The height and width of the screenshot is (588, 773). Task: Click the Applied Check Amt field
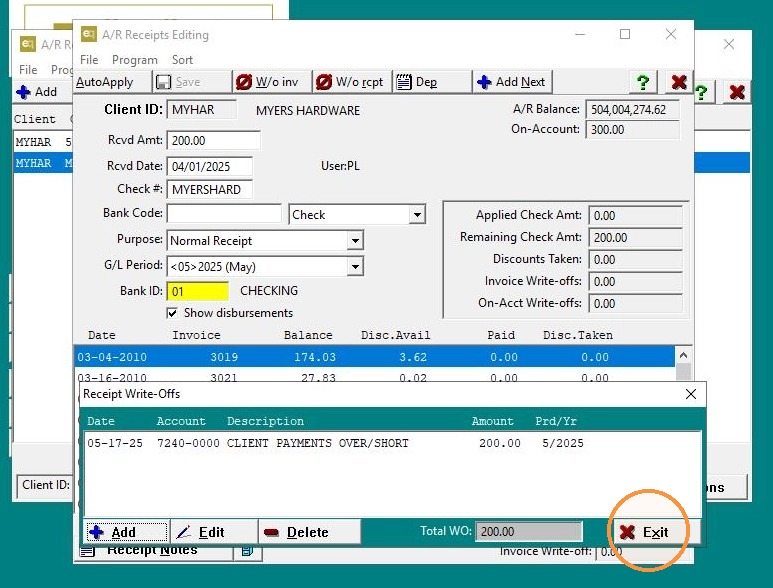pos(635,215)
